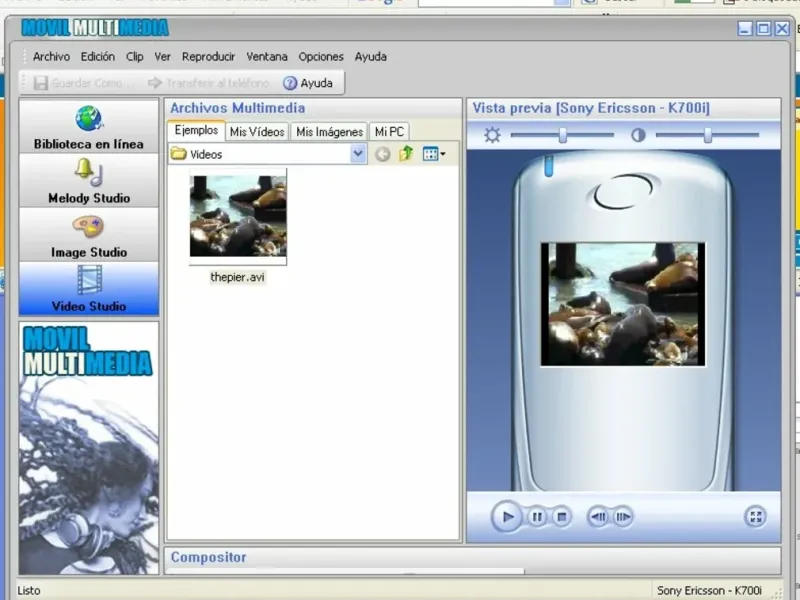This screenshot has width=800, height=600.
Task: Switch to the Mis Vídeos tab
Action: point(257,132)
